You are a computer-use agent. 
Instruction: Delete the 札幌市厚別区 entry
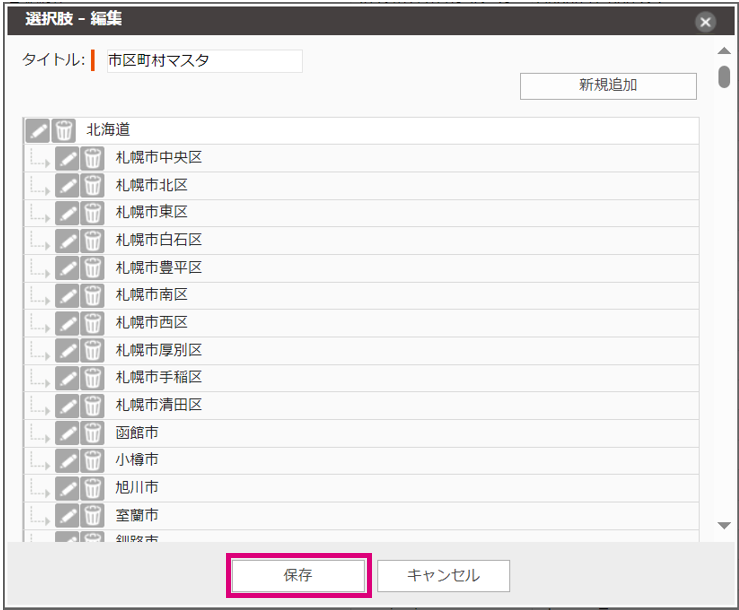pos(92,351)
